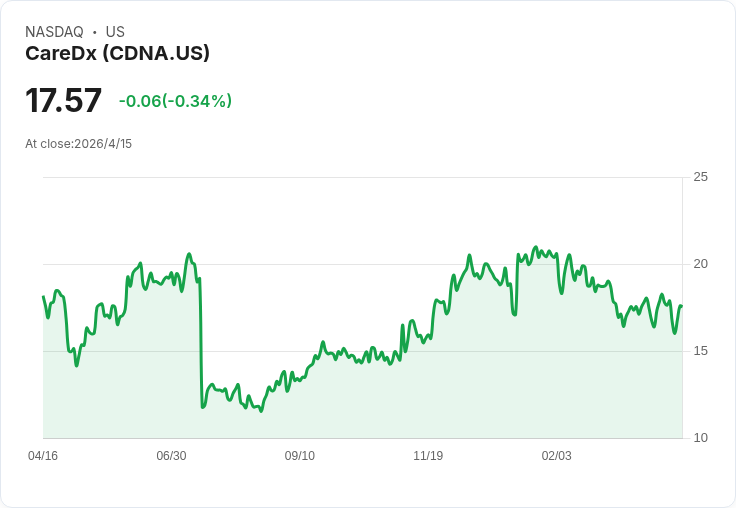Click the 17.57 current price
This screenshot has width=736, height=508.
[63, 101]
